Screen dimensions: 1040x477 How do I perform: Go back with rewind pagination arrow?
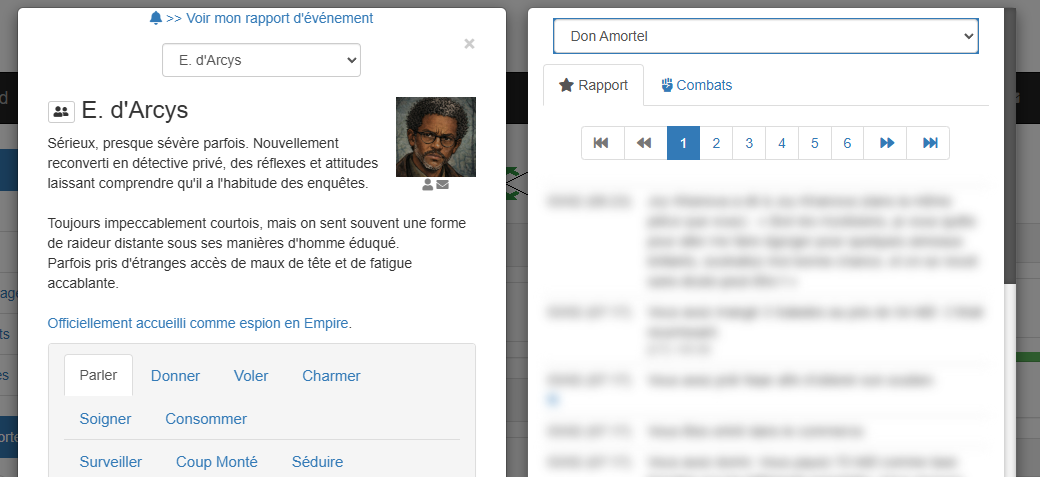point(645,143)
